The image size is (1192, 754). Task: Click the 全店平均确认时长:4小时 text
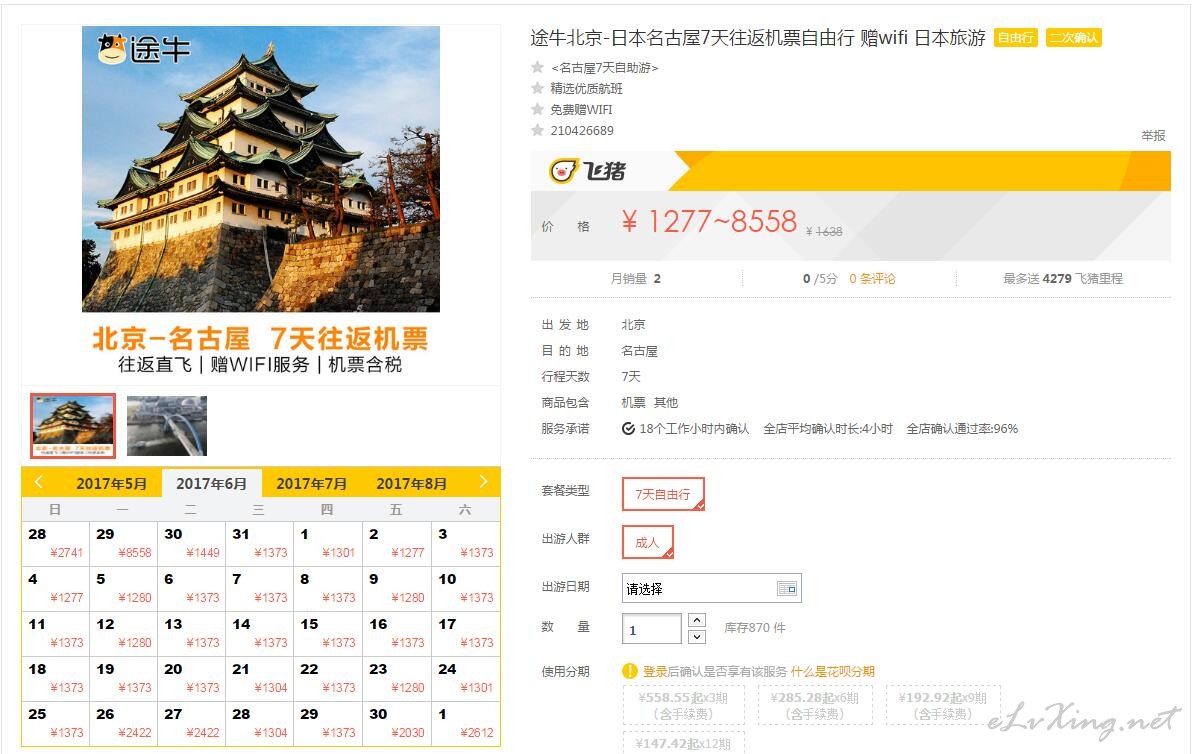point(828,429)
